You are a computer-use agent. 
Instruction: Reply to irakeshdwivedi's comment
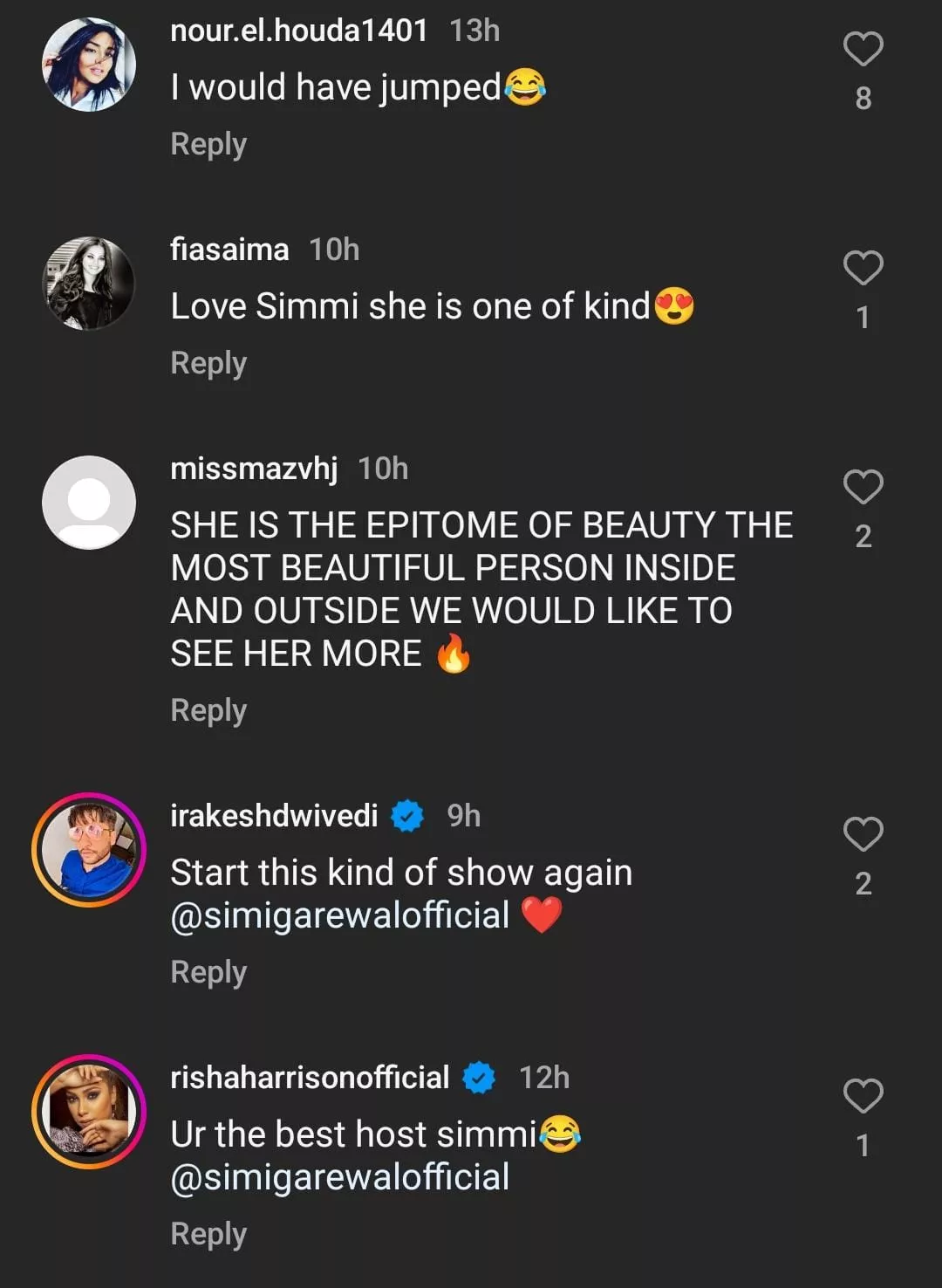(x=208, y=972)
